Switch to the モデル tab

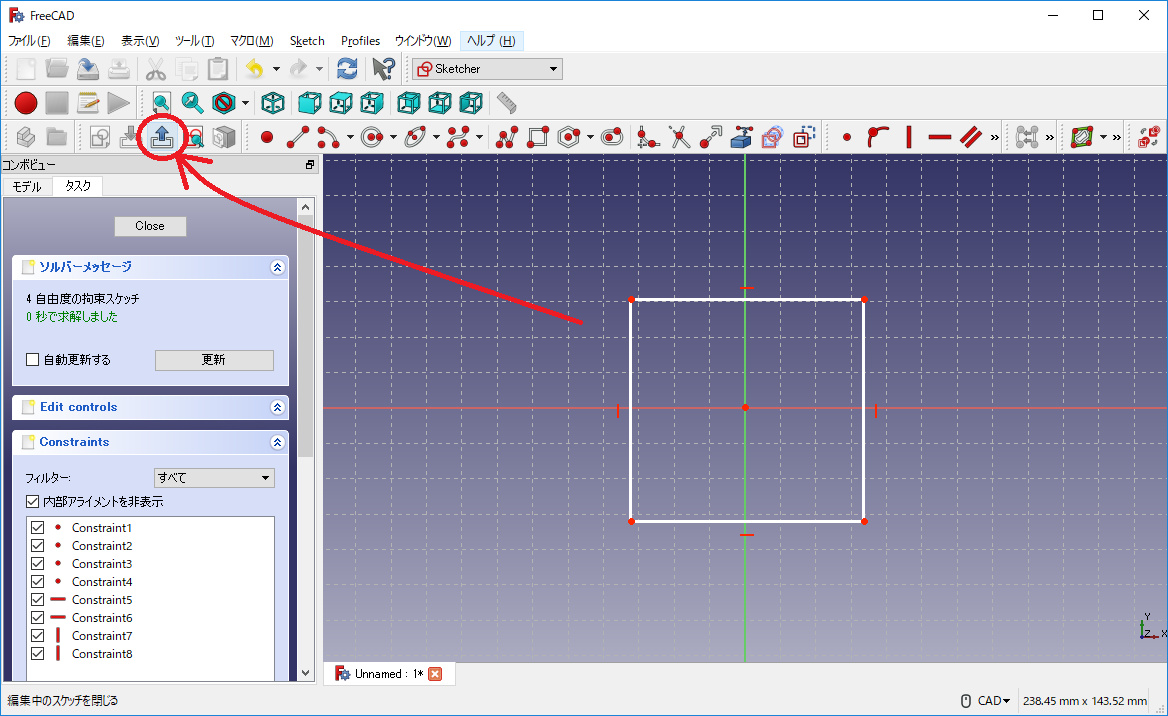27,186
